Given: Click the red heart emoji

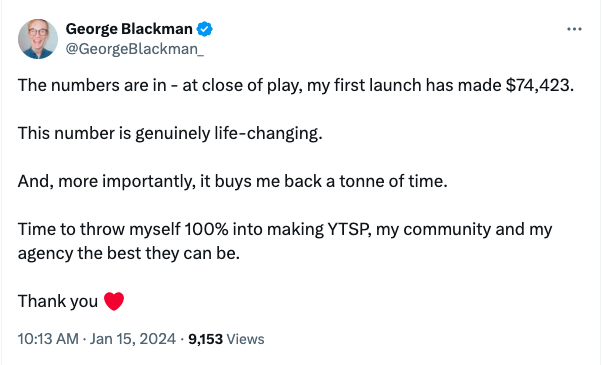Looking at the screenshot, I should [x=114, y=301].
